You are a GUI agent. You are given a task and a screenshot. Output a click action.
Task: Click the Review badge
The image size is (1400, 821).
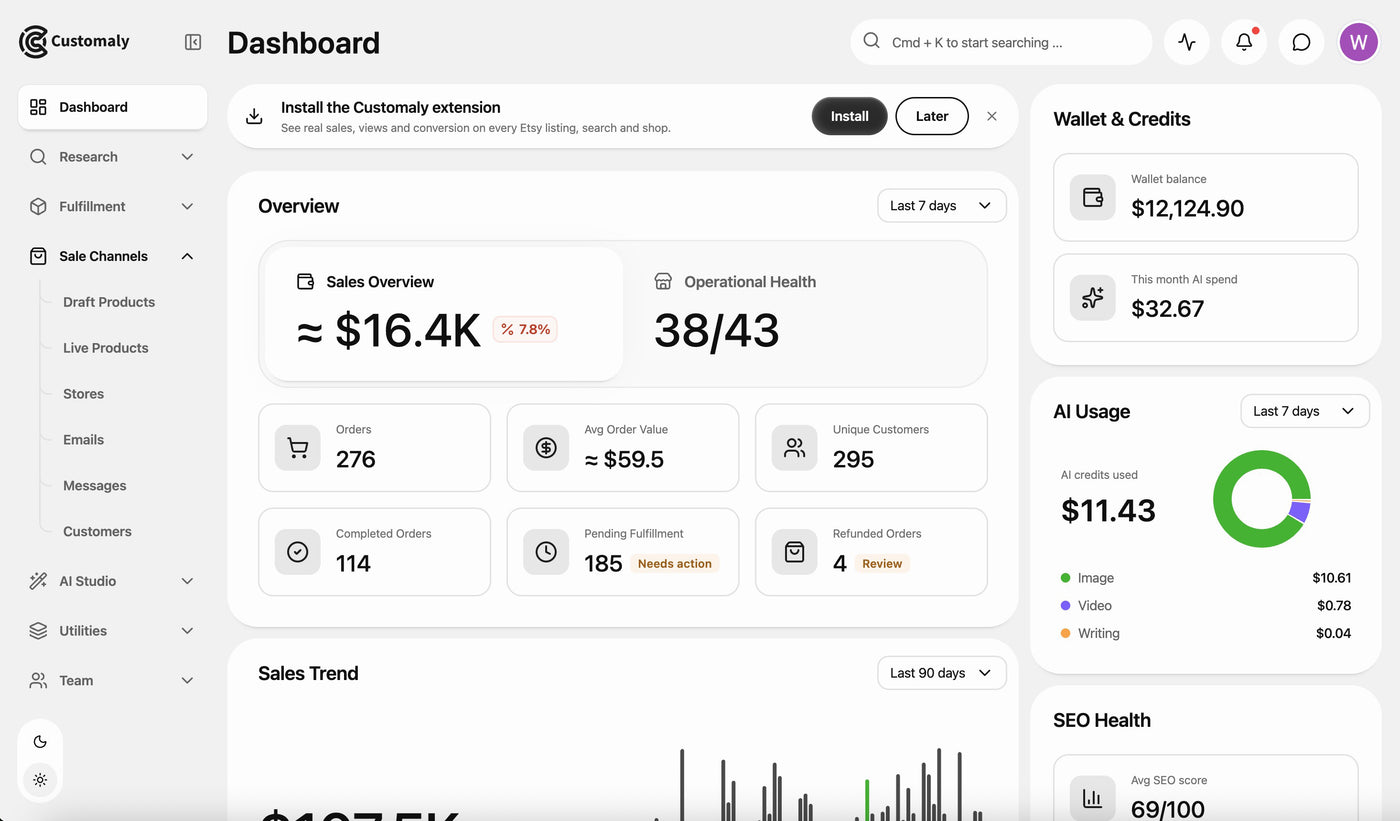pos(882,564)
